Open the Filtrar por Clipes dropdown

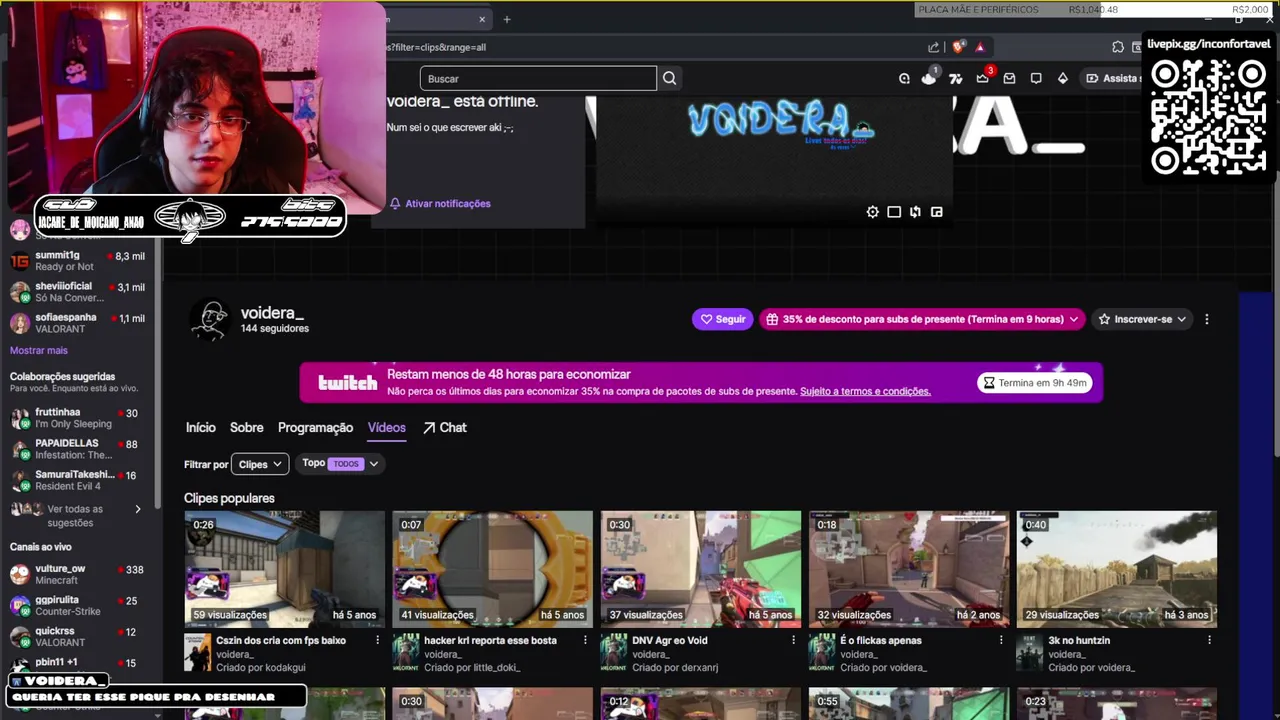click(260, 464)
